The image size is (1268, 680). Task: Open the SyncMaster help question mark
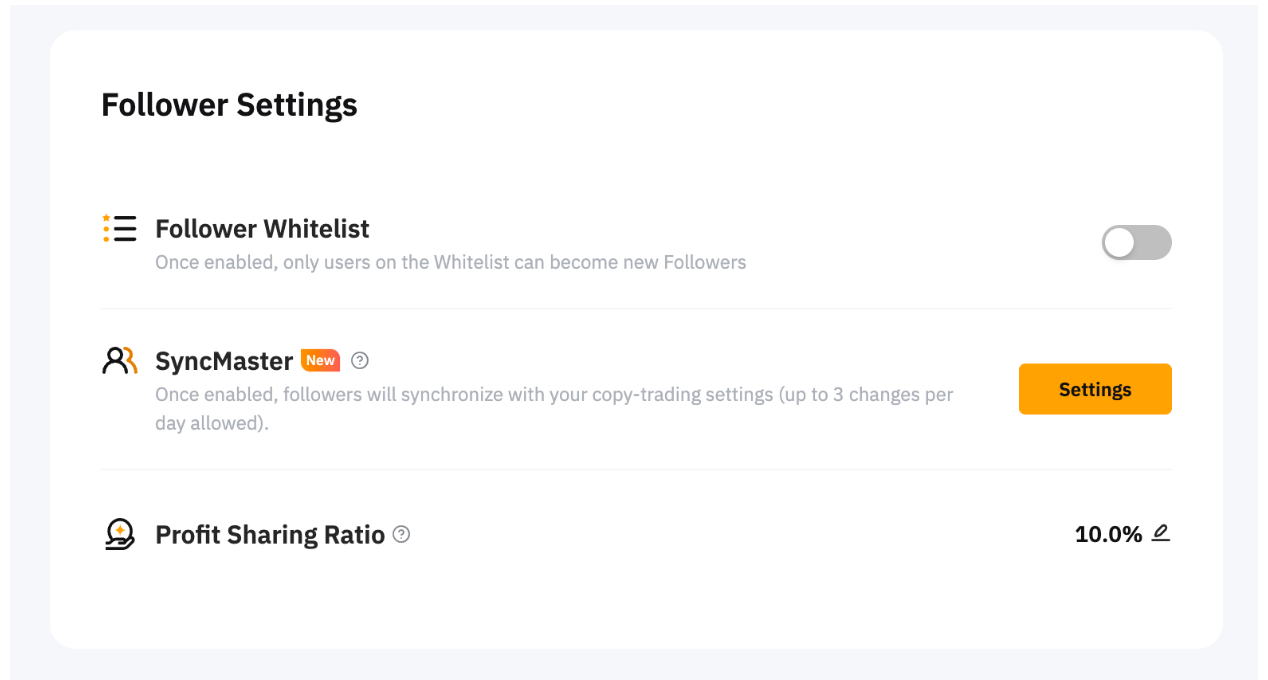360,360
